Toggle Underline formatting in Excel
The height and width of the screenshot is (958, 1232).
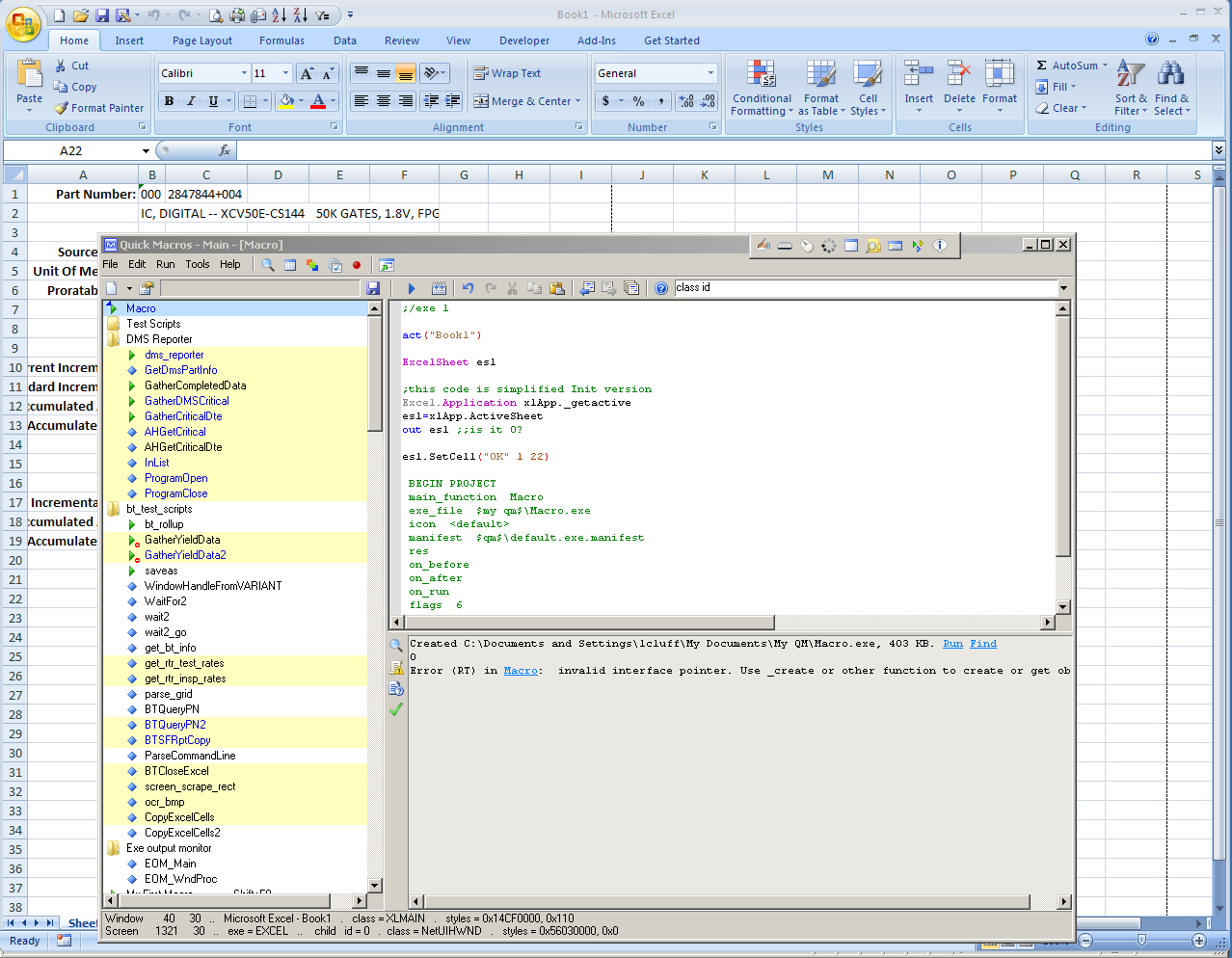(213, 101)
